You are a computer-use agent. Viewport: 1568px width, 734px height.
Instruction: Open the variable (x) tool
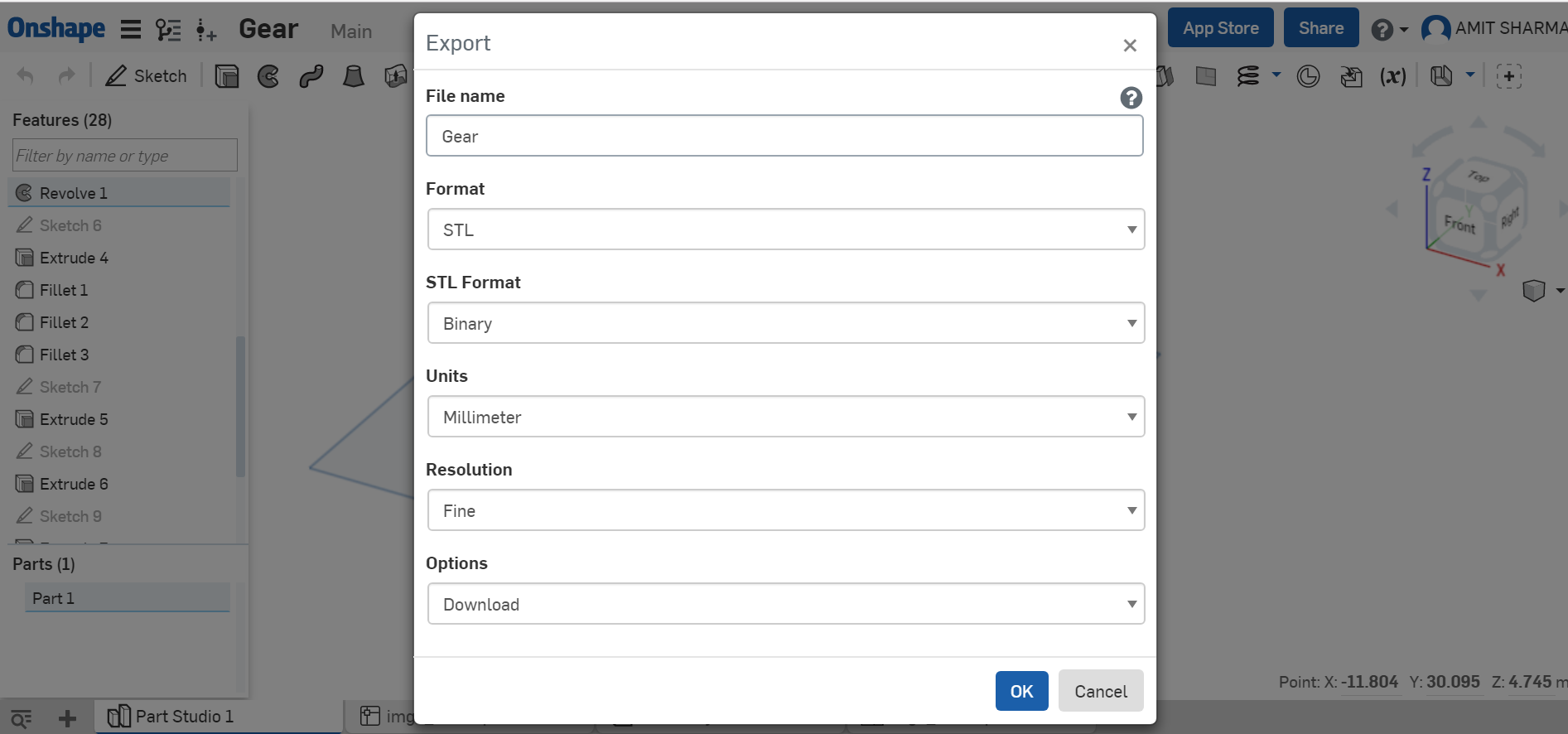pyautogui.click(x=1392, y=76)
